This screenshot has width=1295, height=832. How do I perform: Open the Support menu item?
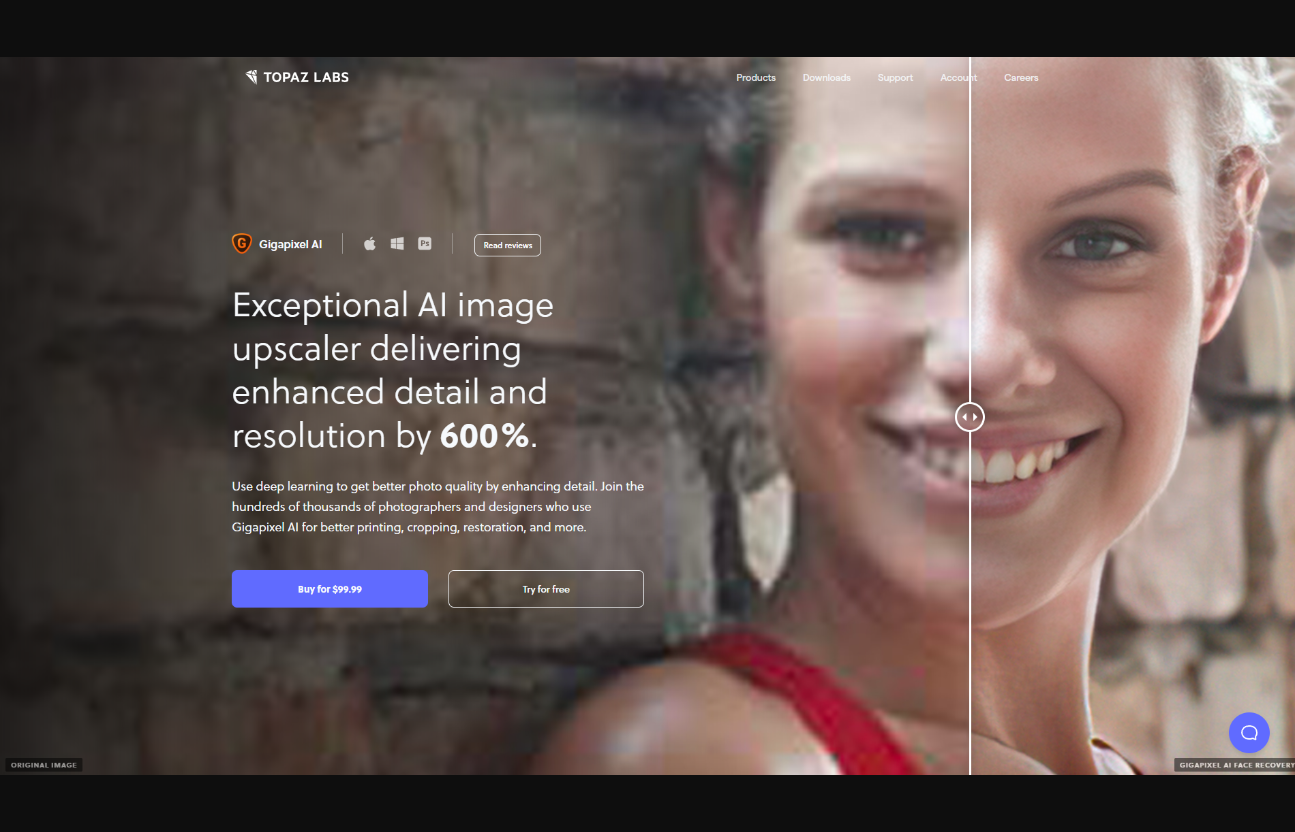tap(895, 78)
